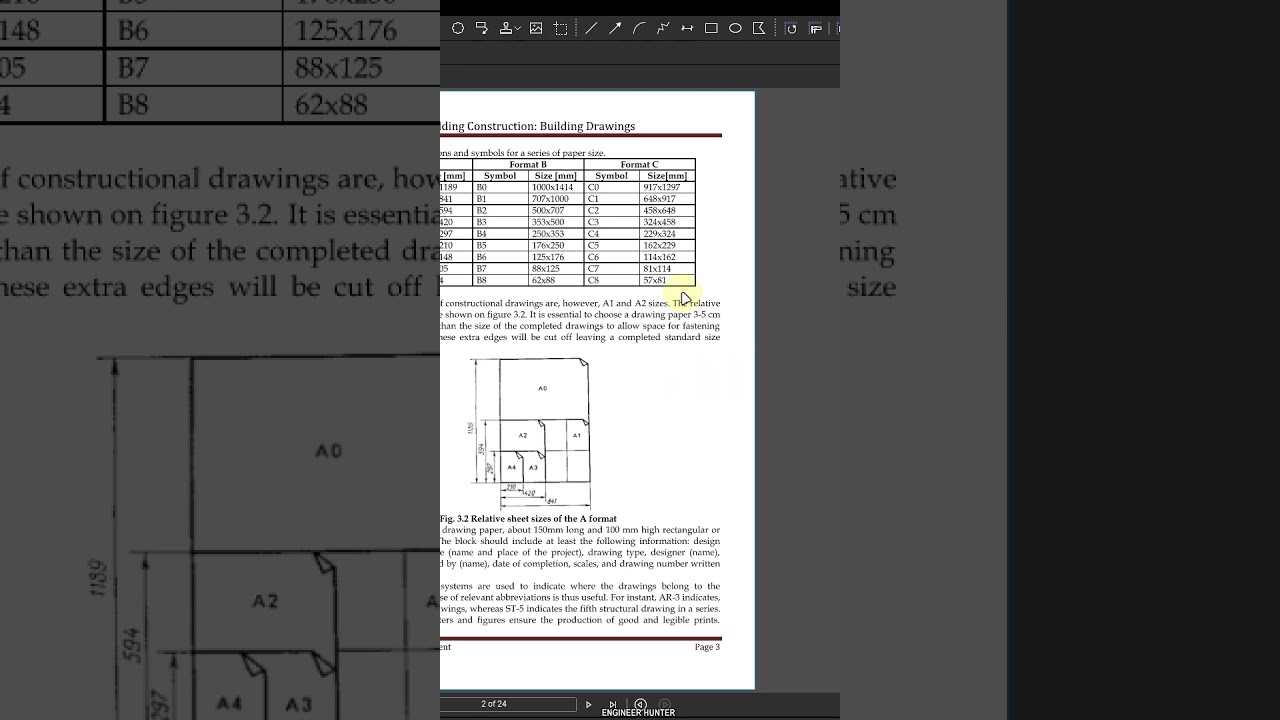Click the align markup icon

point(816,29)
